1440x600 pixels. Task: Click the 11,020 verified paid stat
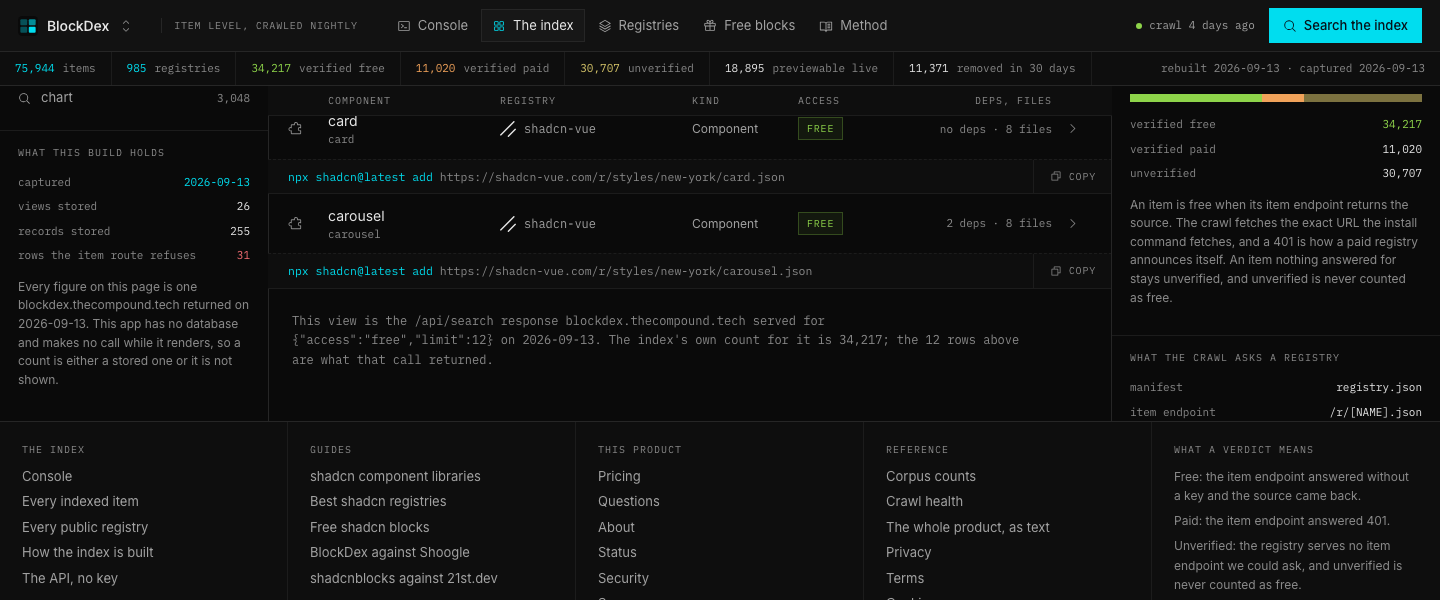482,69
